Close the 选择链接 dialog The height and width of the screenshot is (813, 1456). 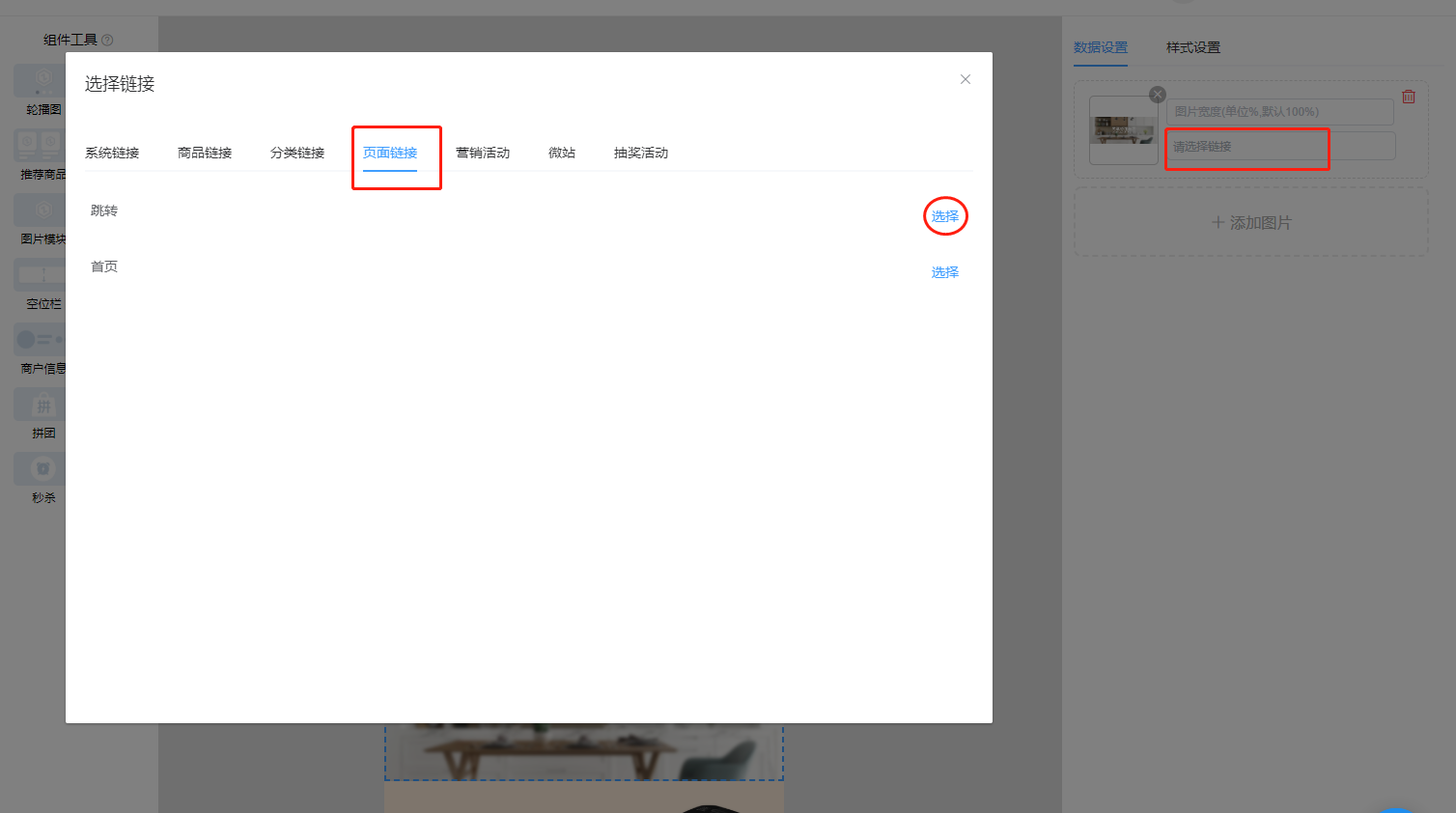(965, 79)
